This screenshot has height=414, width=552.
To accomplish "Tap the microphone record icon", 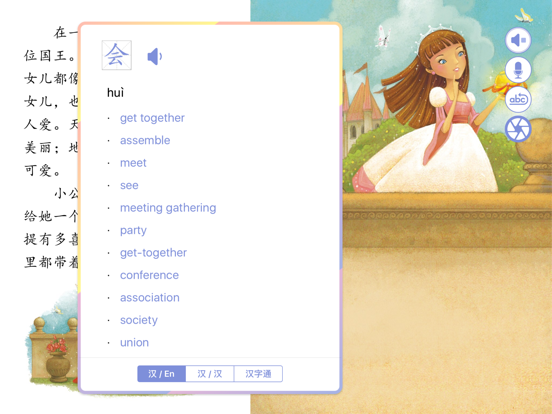I will (518, 70).
